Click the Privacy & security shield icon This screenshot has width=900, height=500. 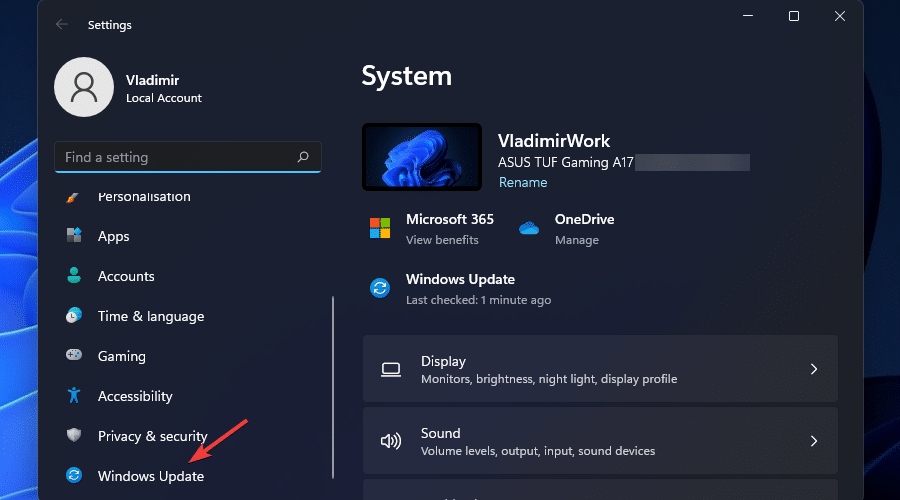pyautogui.click(x=74, y=435)
